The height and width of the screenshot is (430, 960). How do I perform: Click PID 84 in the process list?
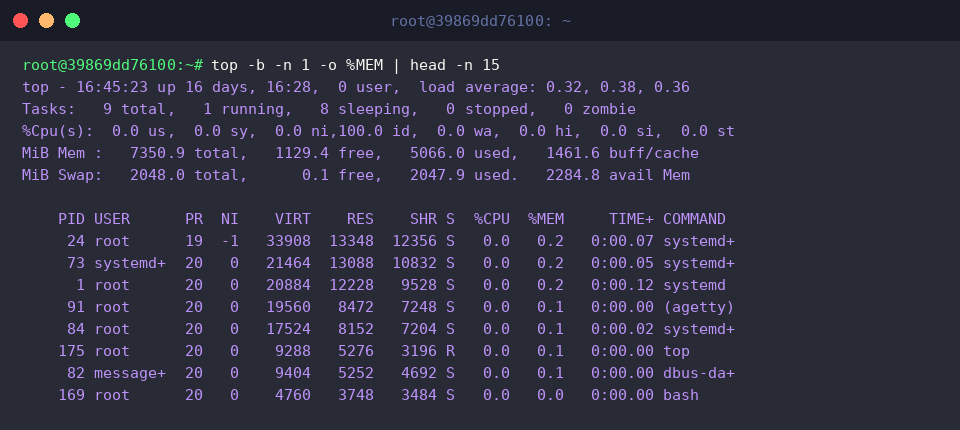(76, 330)
